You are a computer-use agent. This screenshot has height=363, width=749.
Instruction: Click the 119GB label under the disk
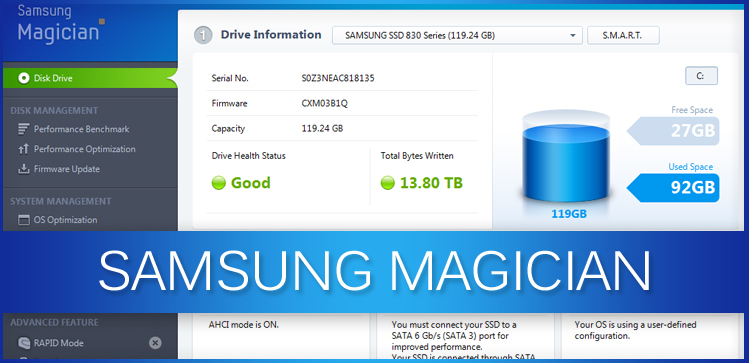pyautogui.click(x=569, y=214)
